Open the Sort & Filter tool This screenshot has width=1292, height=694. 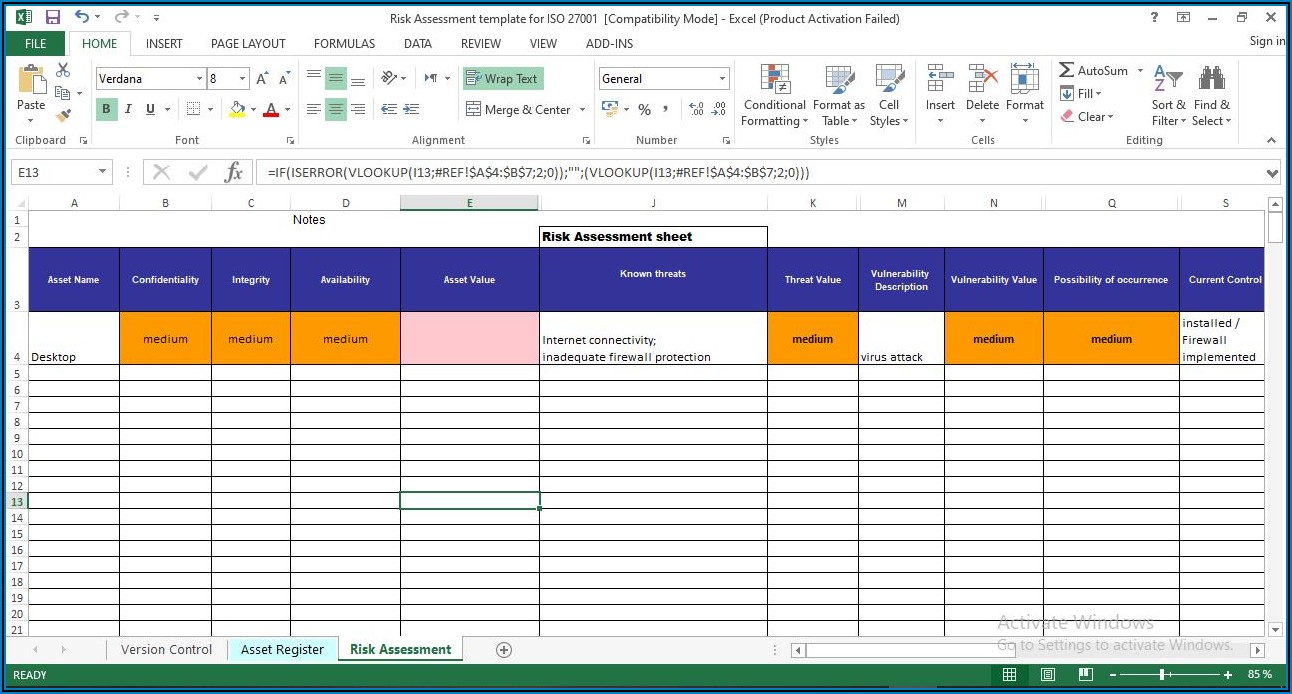coord(1167,97)
